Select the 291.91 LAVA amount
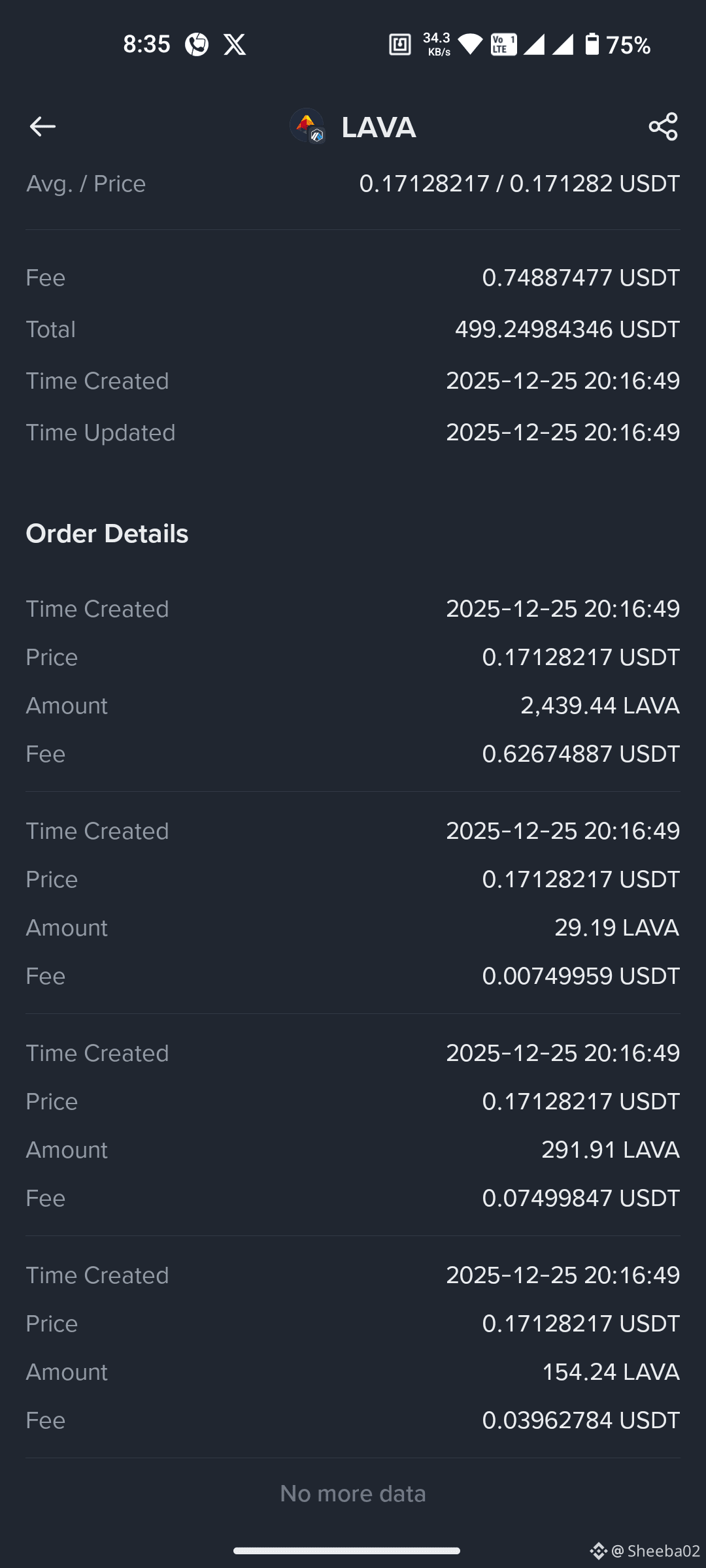Viewport: 706px width, 1568px height. pyautogui.click(x=611, y=1150)
